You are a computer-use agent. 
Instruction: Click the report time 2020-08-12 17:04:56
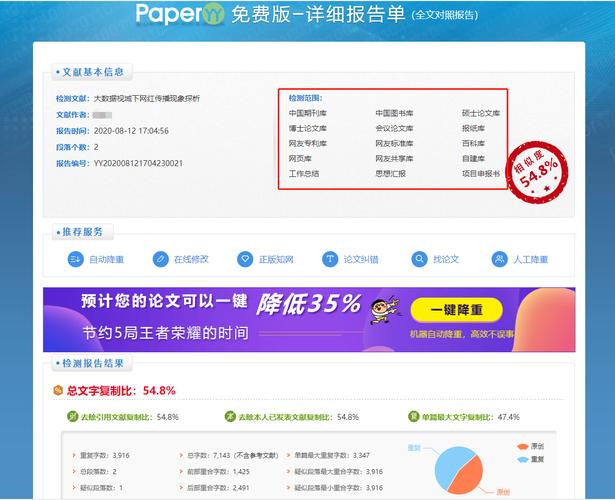[x=131, y=131]
